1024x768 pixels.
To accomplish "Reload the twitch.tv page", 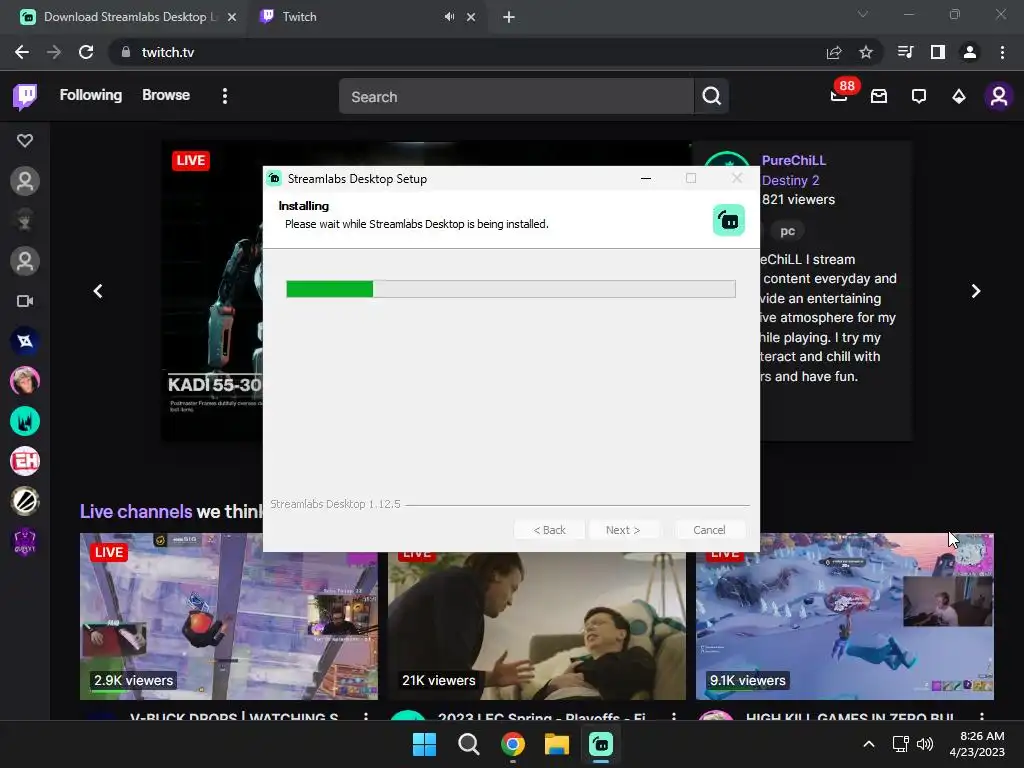I will 86,52.
